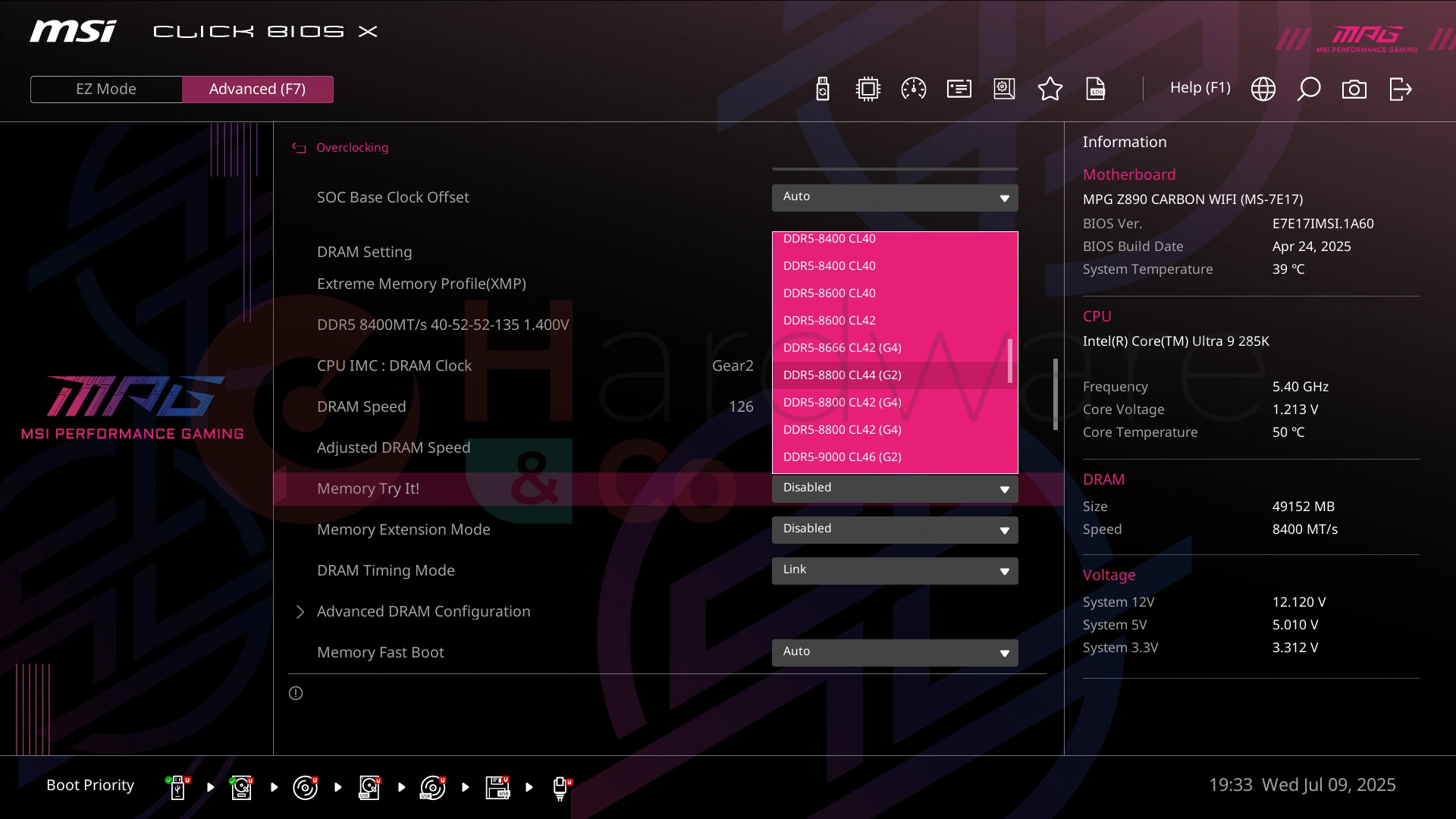
Task: Click the MSI logo at top left
Action: pyautogui.click(x=73, y=31)
